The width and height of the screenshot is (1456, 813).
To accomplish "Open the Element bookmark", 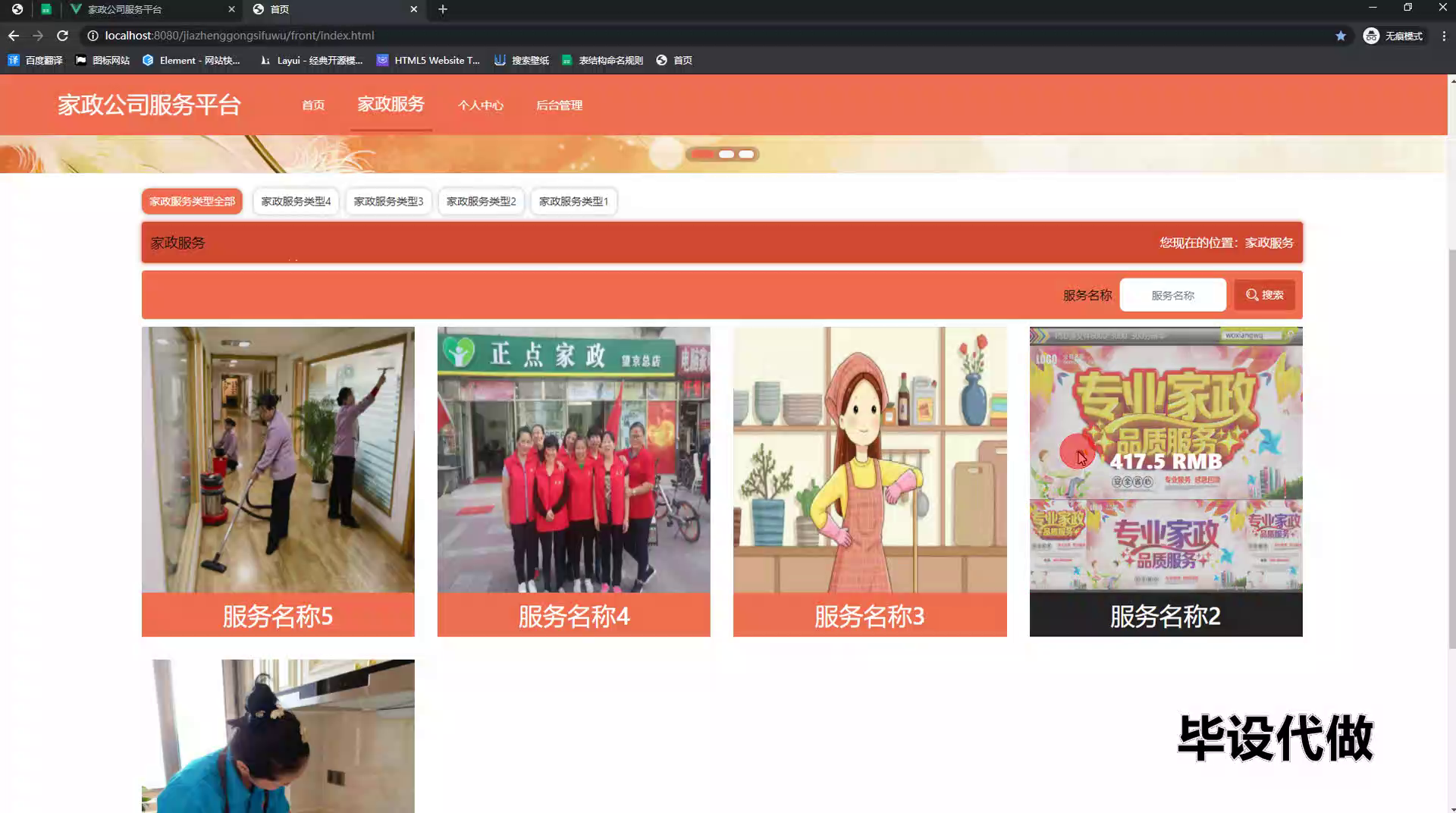I will click(x=191, y=60).
